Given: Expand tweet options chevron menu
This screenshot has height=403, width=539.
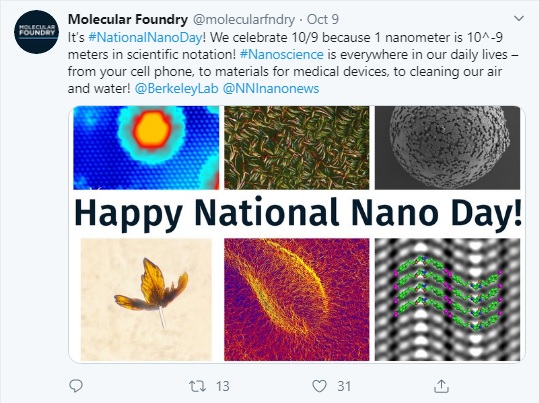Looking at the screenshot, I should point(519,19).
